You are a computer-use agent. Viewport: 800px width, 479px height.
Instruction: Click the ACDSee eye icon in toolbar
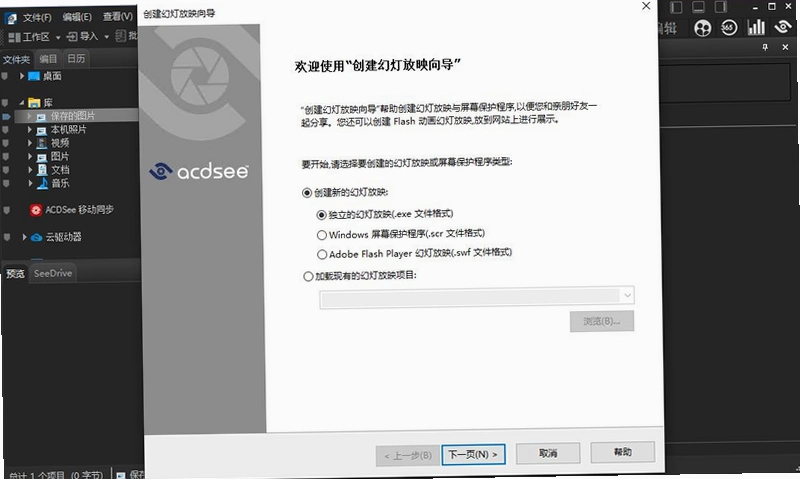783,27
